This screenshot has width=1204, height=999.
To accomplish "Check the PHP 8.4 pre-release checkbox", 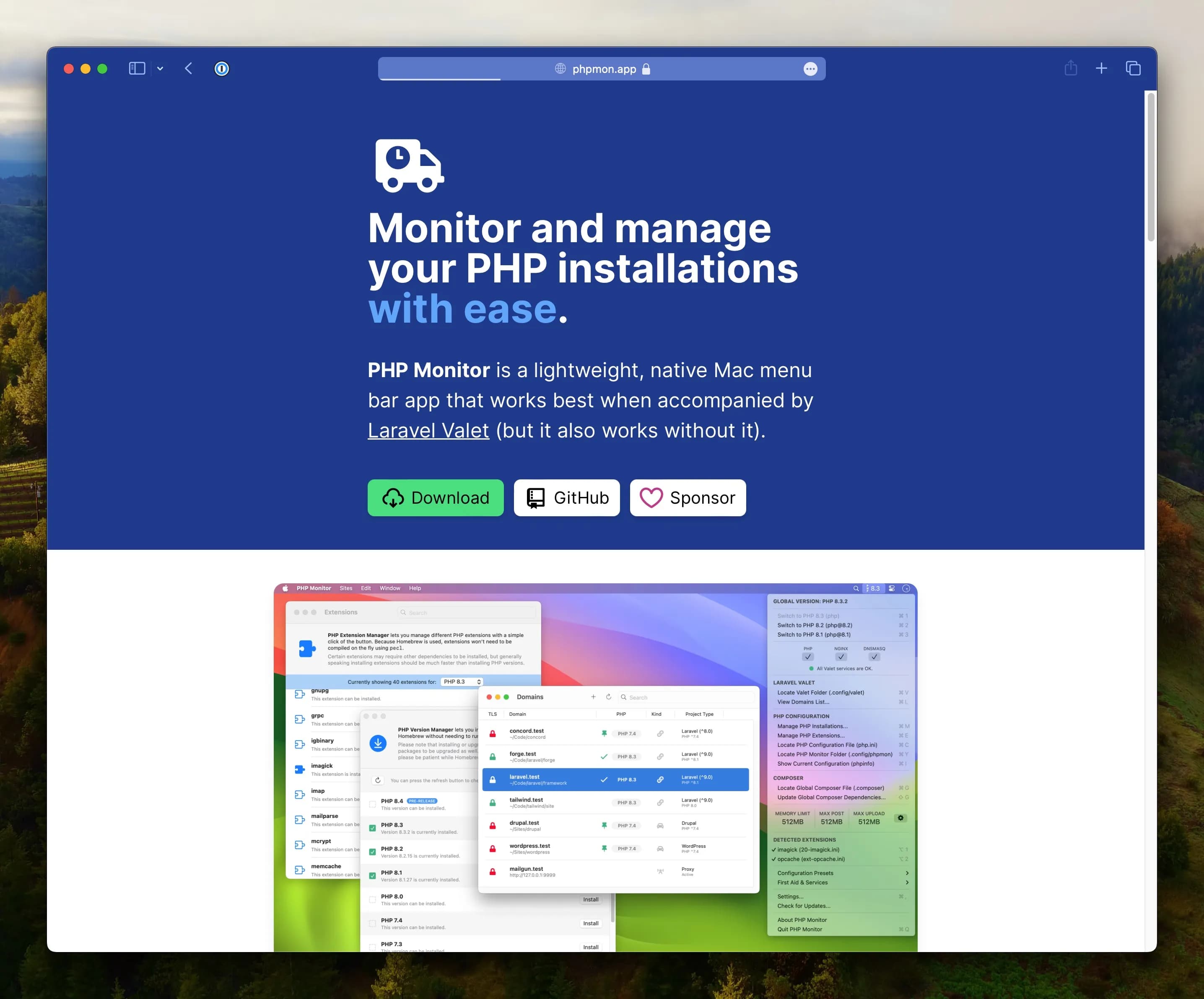I will click(373, 804).
